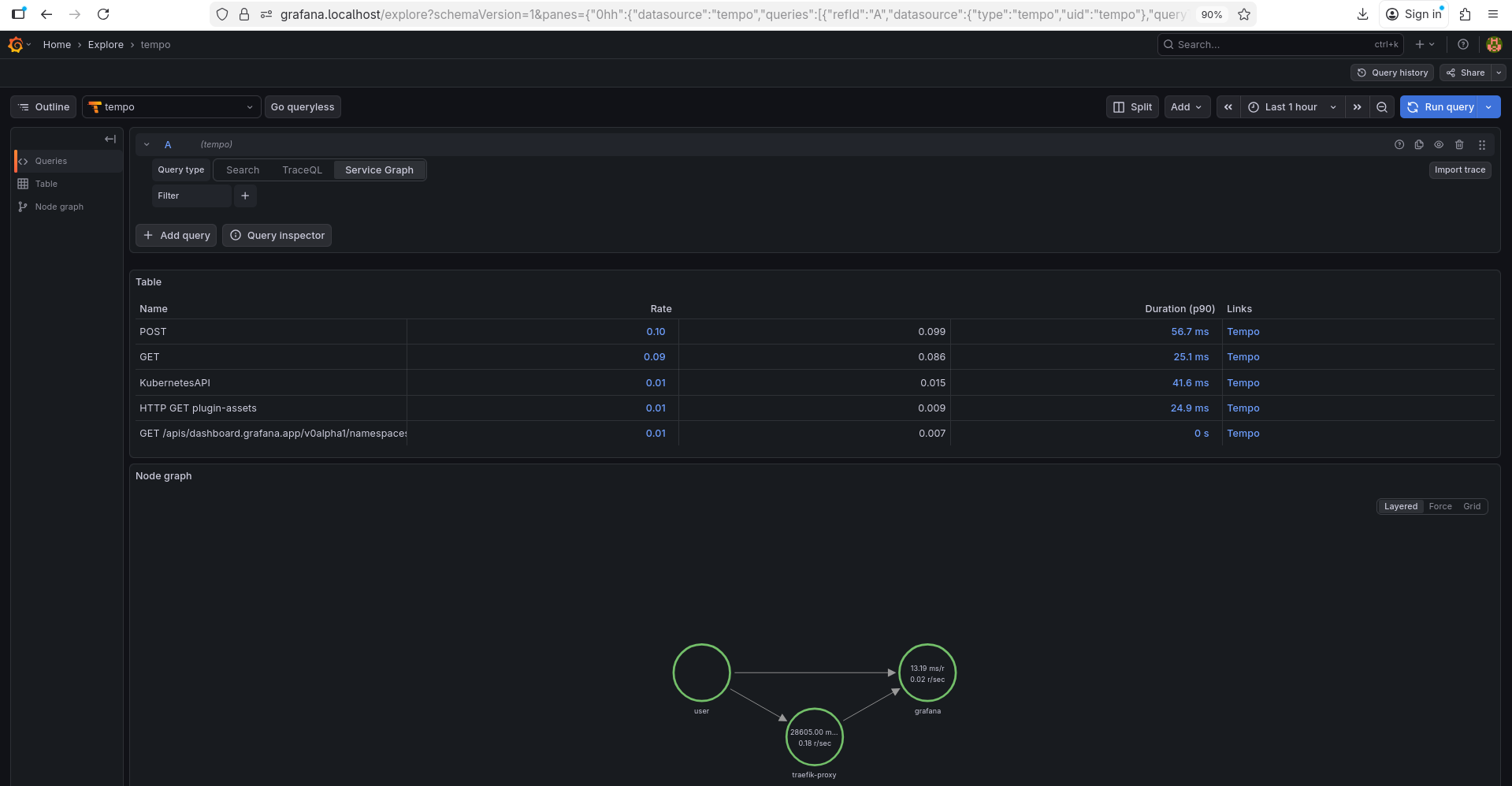Open Query history
This screenshot has height=786, width=1512.
tap(1392, 73)
